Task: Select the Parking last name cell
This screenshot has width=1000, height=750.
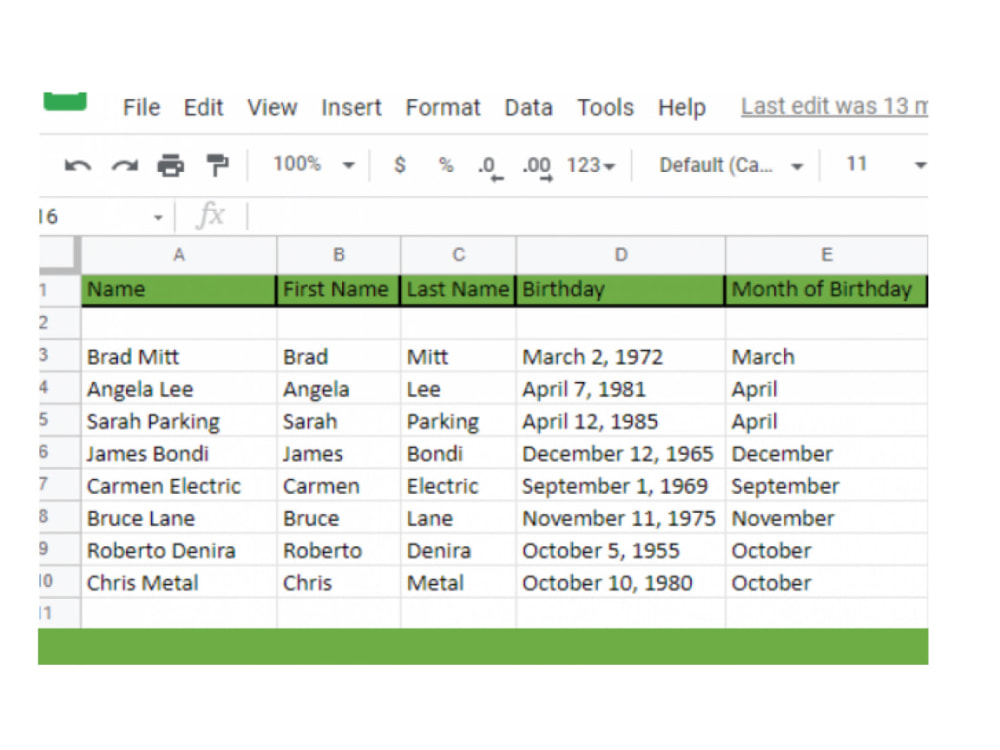Action: pyautogui.click(x=459, y=422)
